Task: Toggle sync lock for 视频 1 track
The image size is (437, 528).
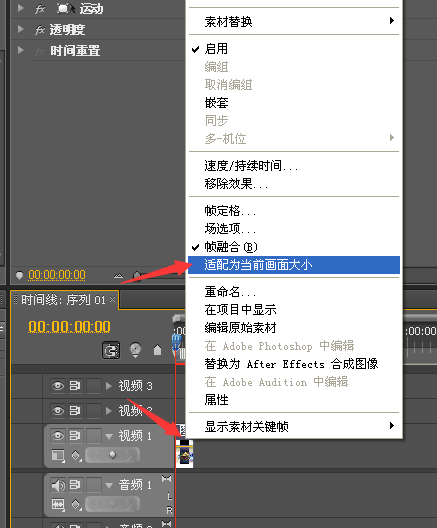Action: point(75,435)
